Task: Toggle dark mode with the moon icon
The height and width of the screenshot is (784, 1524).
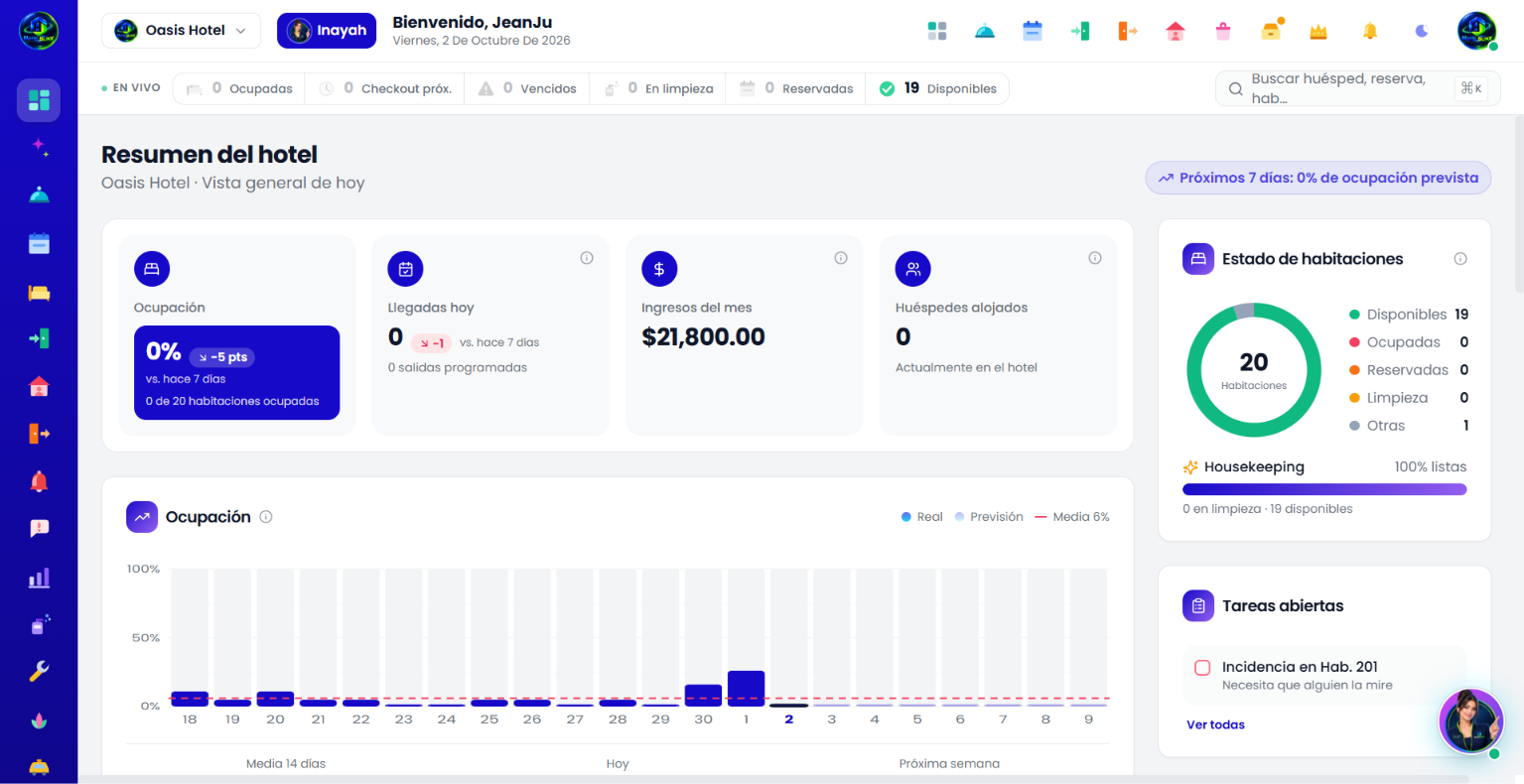Action: tap(1422, 31)
